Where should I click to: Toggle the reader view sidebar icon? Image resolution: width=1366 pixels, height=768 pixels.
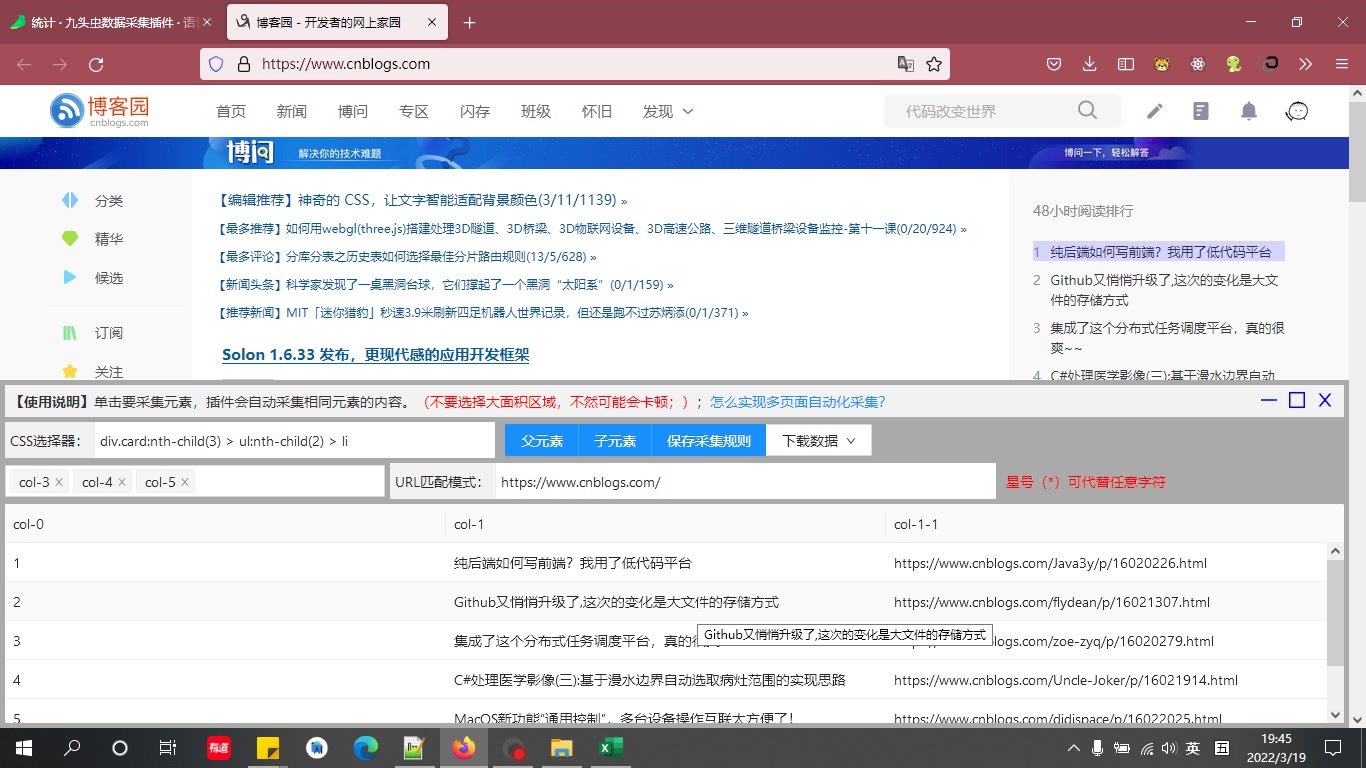1126,64
